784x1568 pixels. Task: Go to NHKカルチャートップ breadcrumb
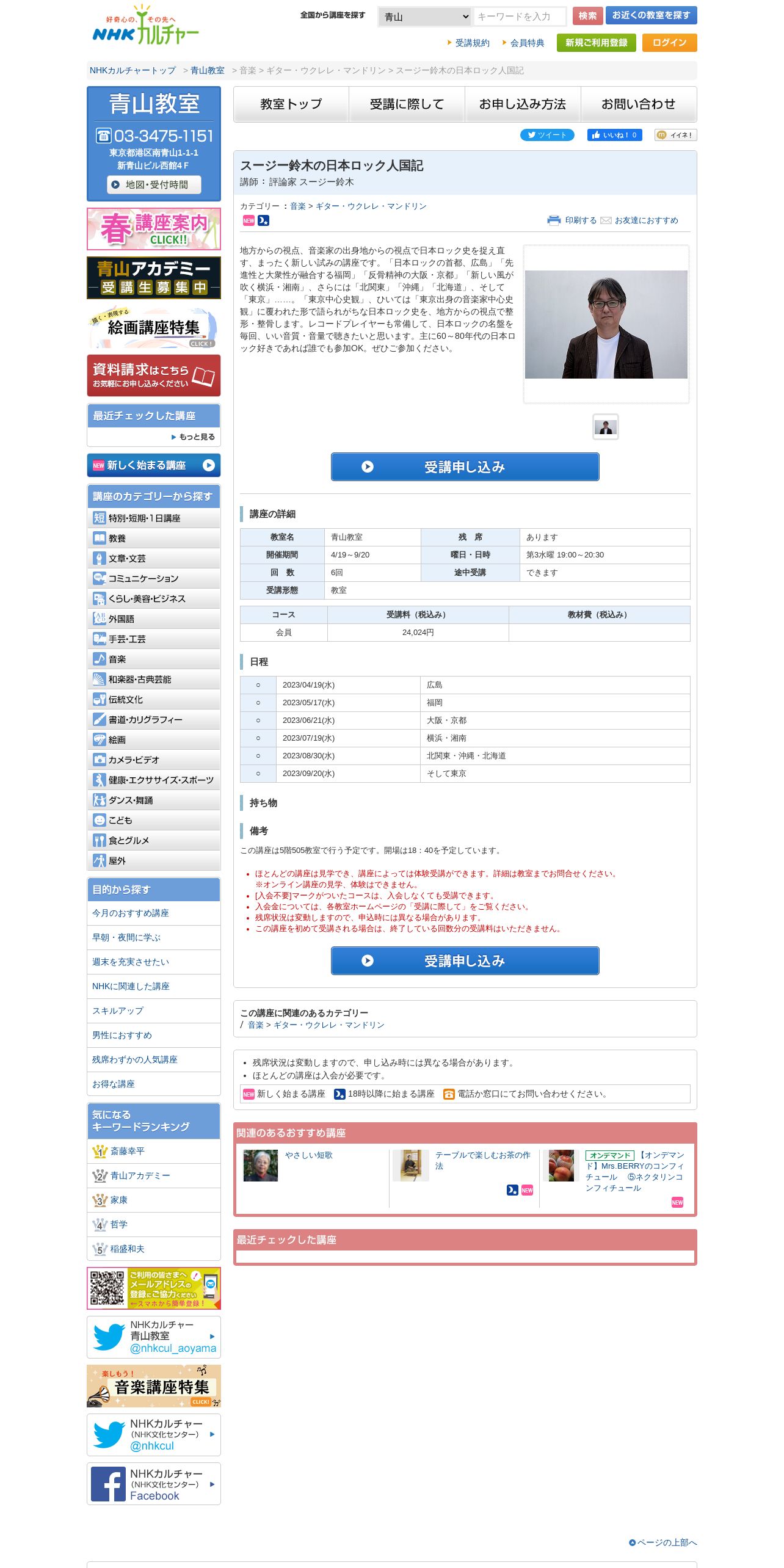coord(132,70)
